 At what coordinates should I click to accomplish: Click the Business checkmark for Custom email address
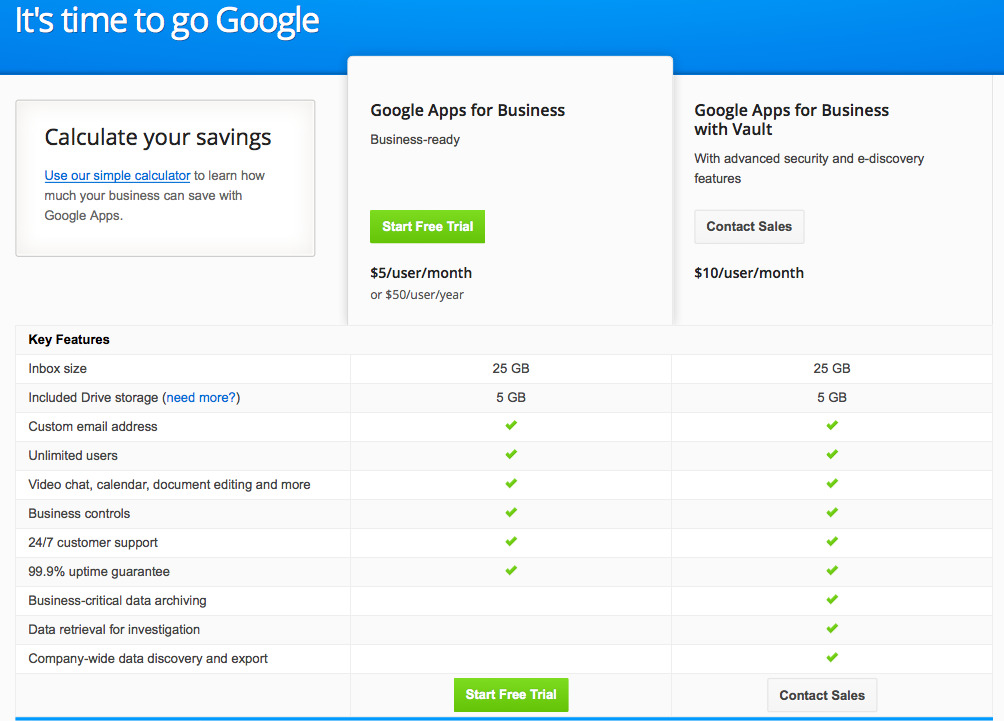click(511, 425)
